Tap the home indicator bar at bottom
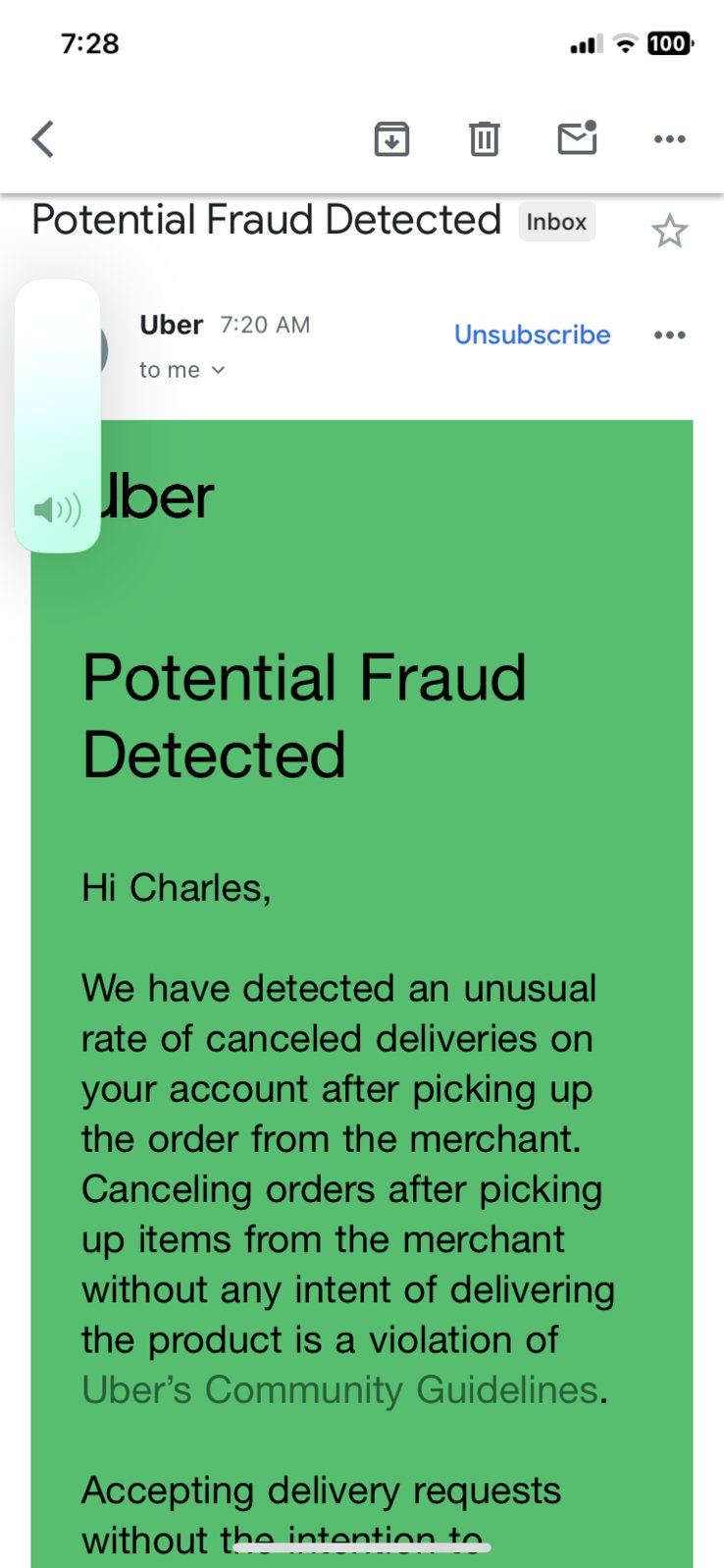 (362, 1547)
